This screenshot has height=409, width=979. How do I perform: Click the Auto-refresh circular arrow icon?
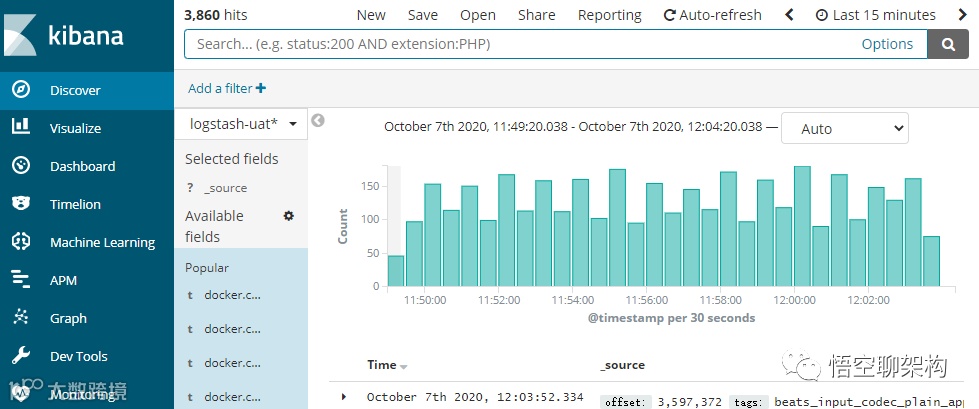[x=669, y=15]
